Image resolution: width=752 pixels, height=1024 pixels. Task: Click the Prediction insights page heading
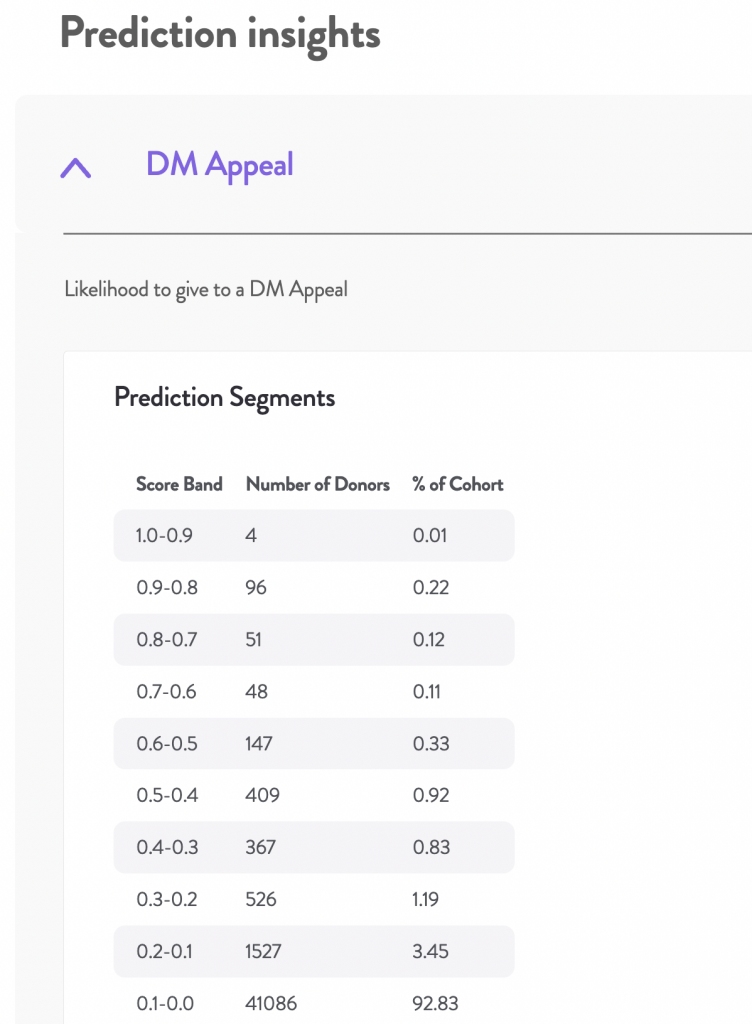click(220, 35)
